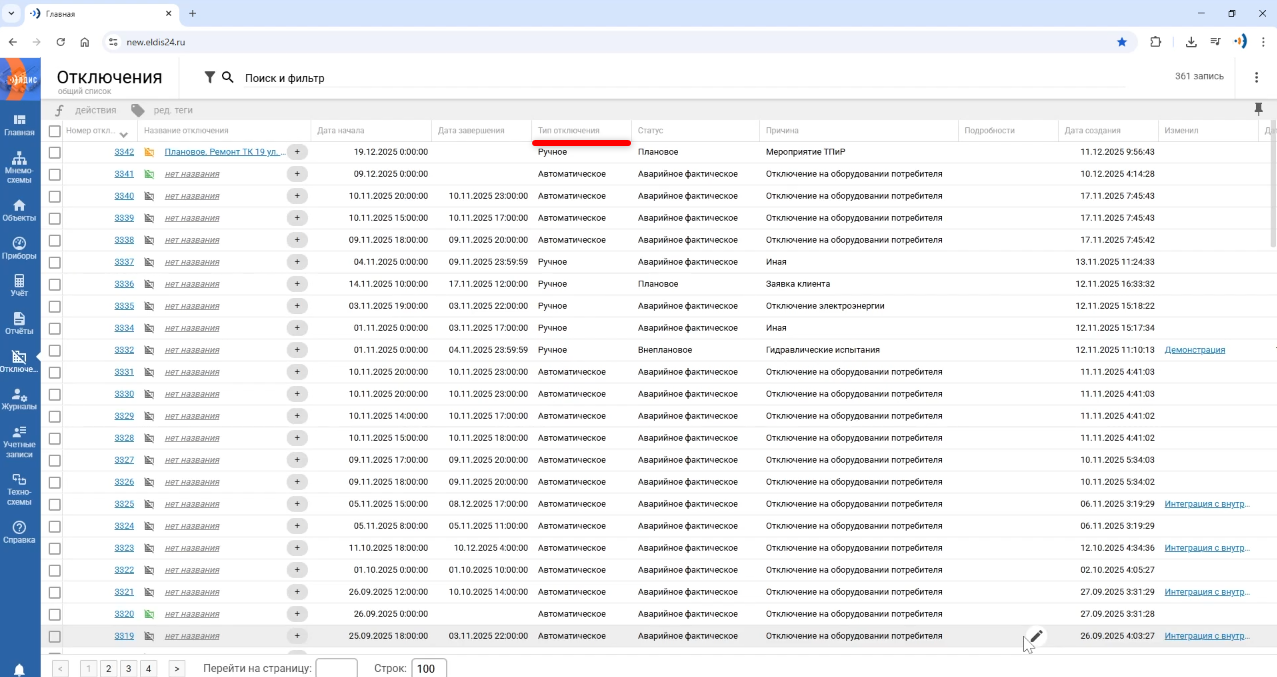Tick the checkbox for outage 3342
This screenshot has width=1277, height=677.
point(55,152)
